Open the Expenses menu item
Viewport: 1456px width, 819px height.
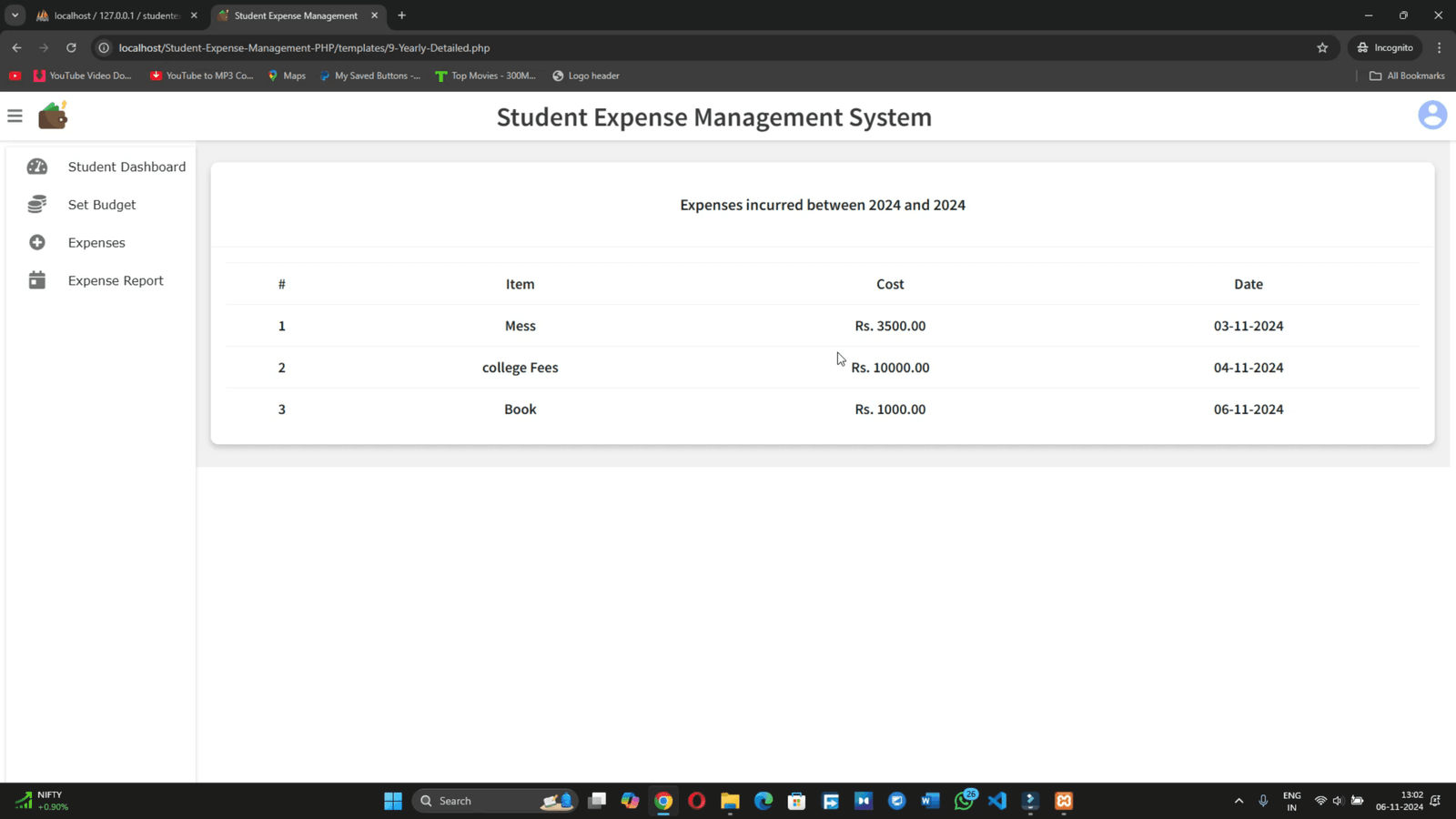[x=96, y=243]
